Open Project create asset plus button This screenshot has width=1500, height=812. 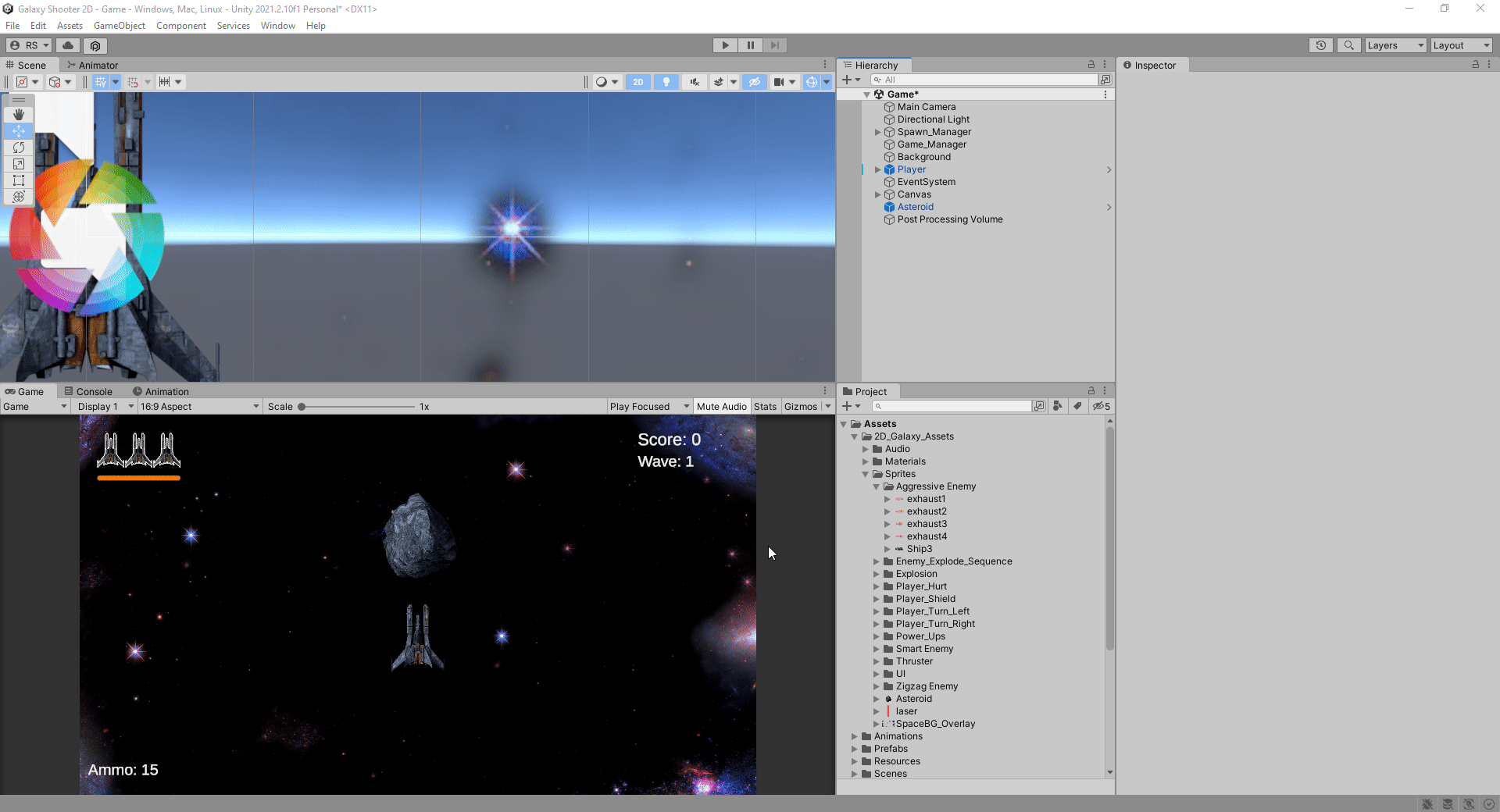pyautogui.click(x=851, y=406)
